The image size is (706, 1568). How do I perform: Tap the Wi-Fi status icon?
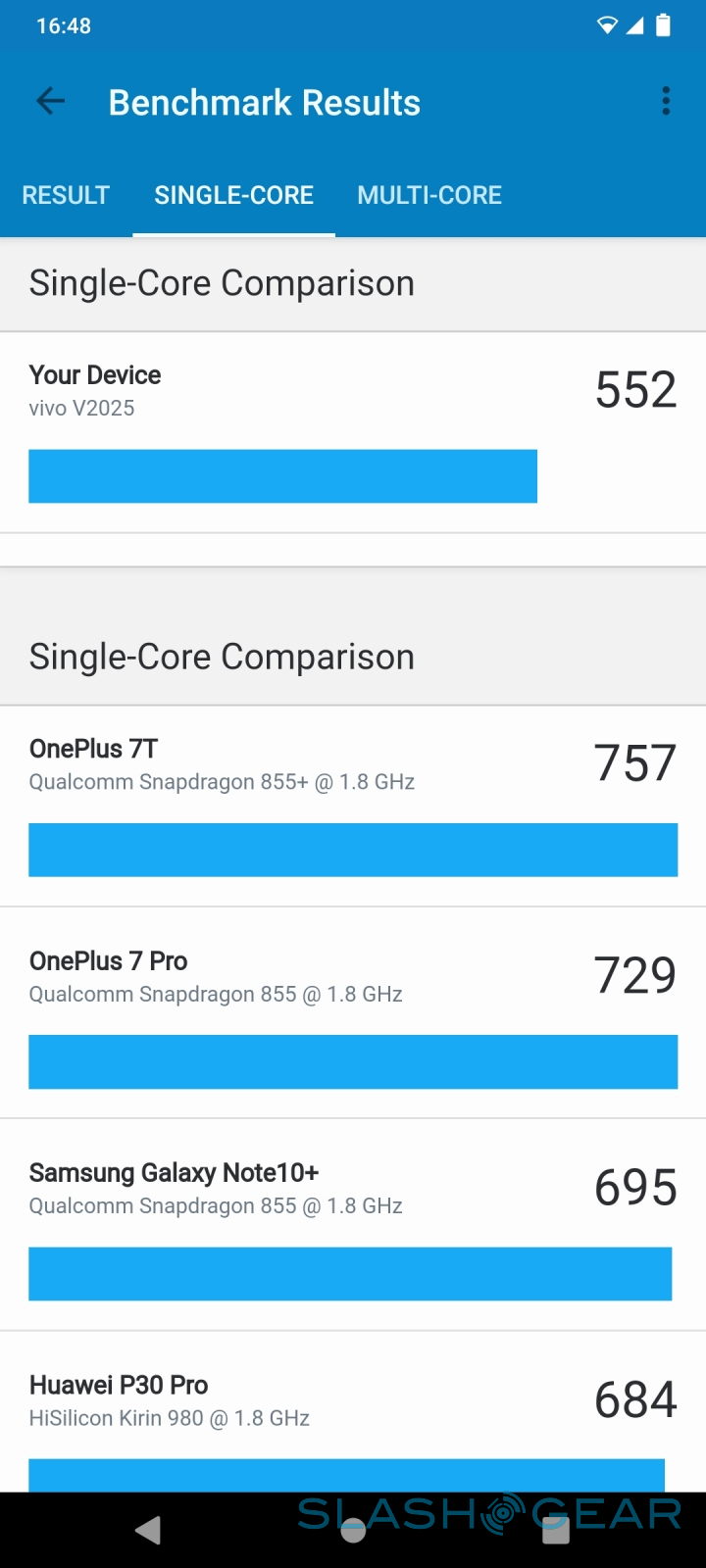coord(607,26)
